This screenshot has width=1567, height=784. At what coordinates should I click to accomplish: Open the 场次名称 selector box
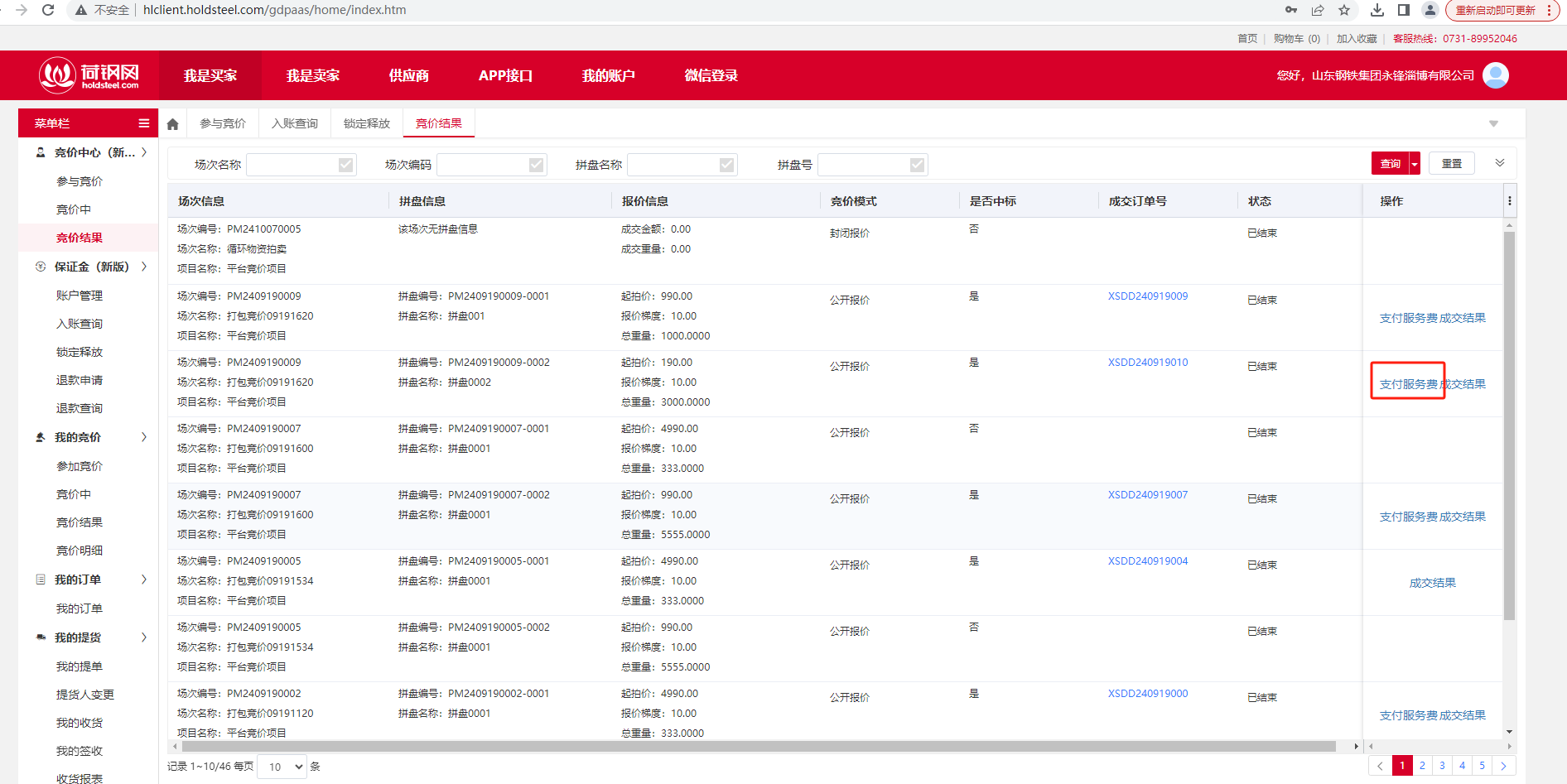tap(301, 165)
